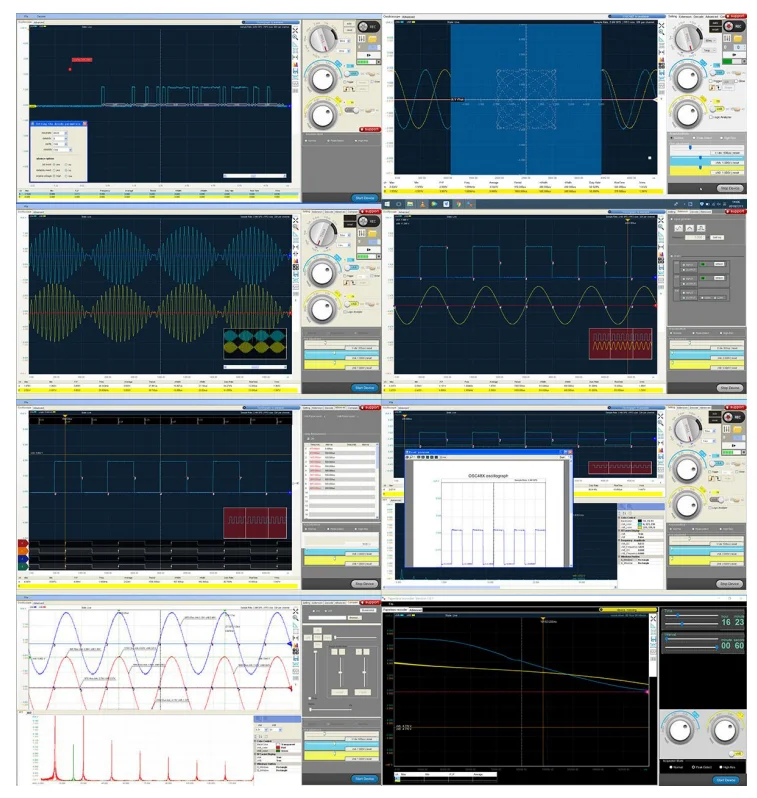Select High Res radio in Paperless recorder window
The width and height of the screenshot is (757, 798).
click(x=721, y=767)
